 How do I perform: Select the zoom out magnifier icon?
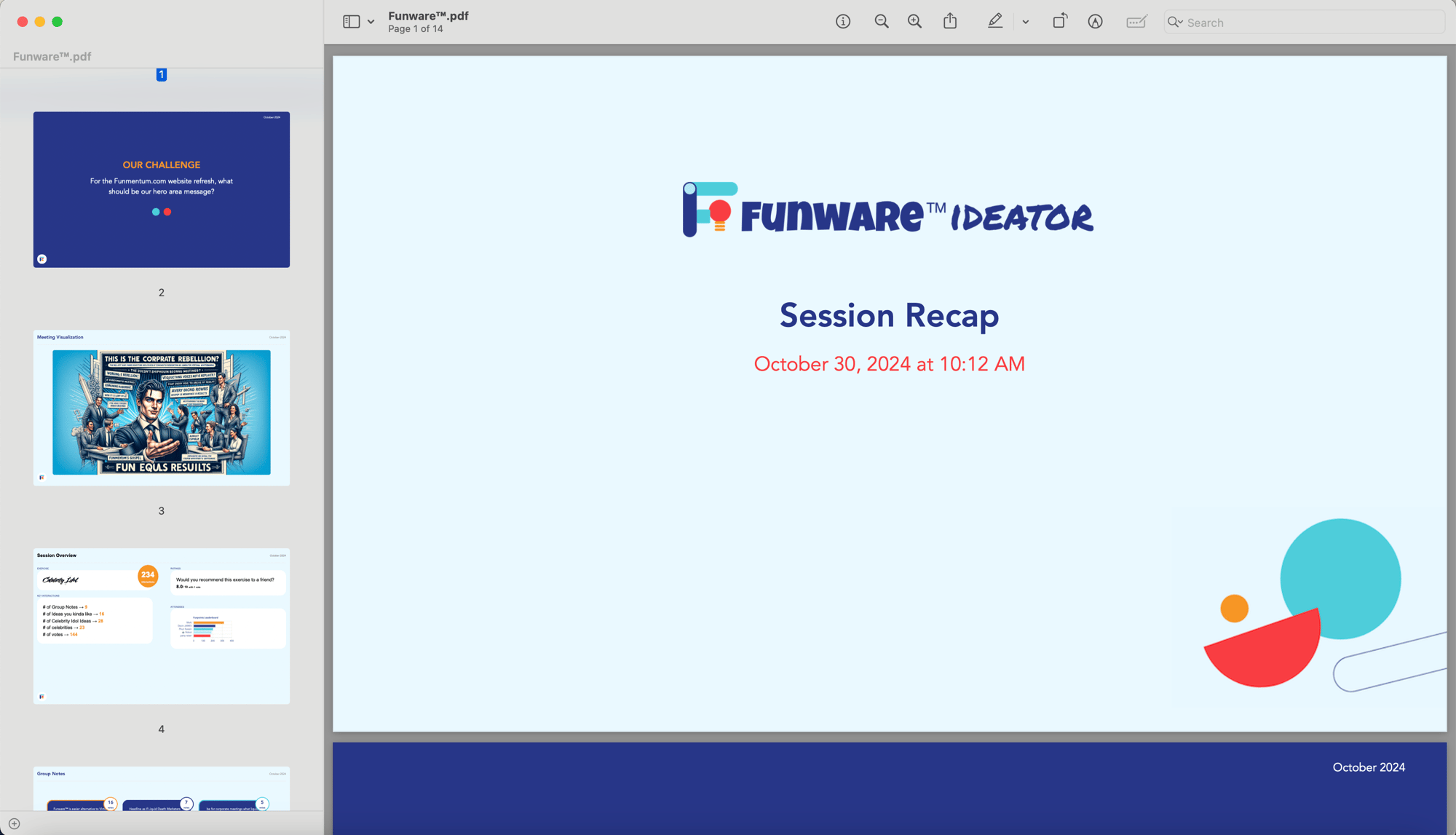point(881,22)
